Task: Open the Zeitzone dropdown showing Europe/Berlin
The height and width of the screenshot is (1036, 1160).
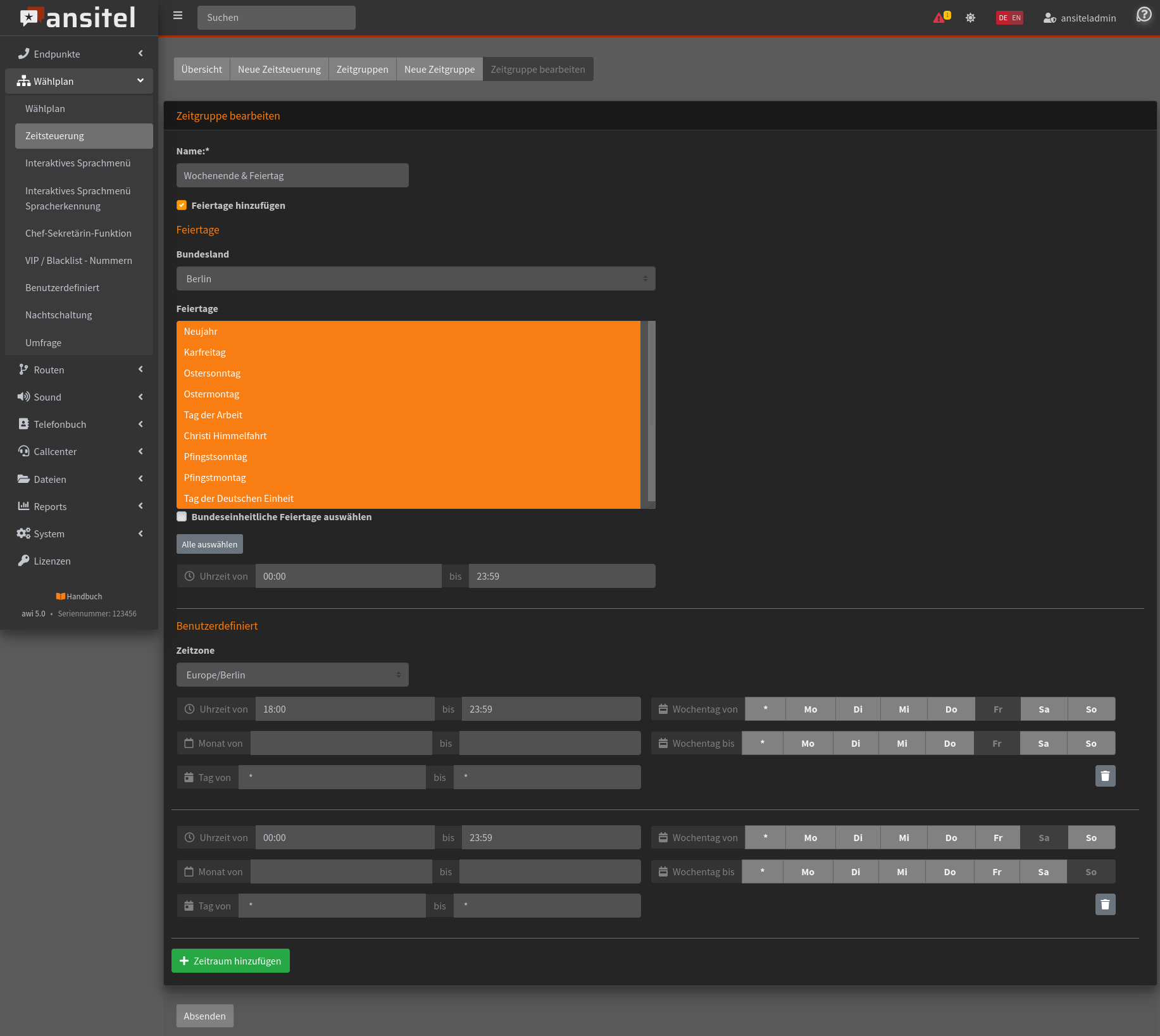Action: 292,675
